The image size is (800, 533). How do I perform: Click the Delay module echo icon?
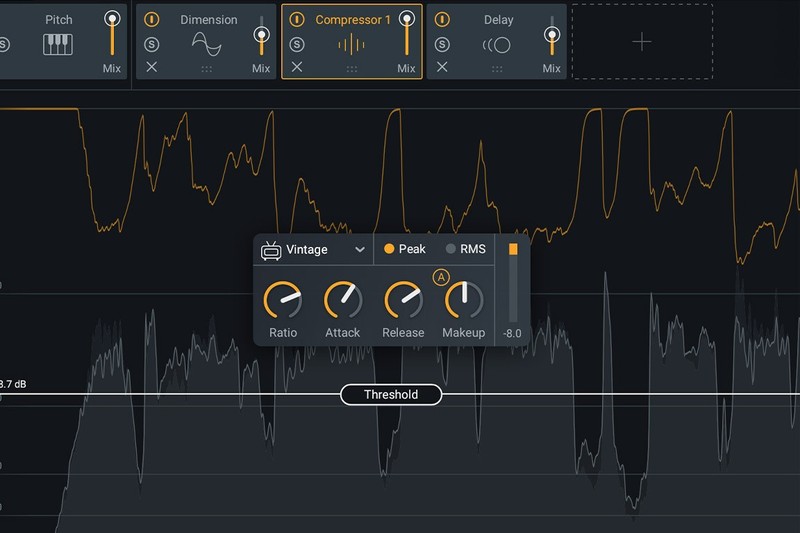pyautogui.click(x=497, y=45)
